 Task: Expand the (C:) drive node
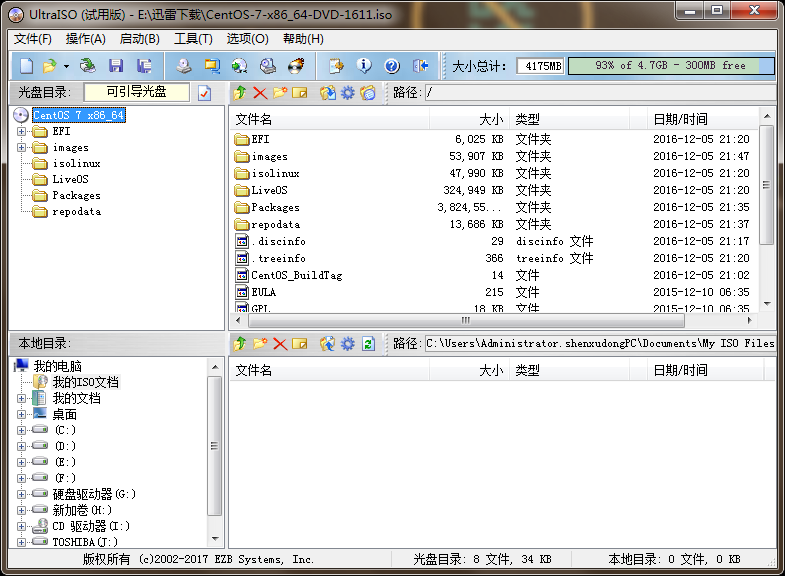[22, 431]
